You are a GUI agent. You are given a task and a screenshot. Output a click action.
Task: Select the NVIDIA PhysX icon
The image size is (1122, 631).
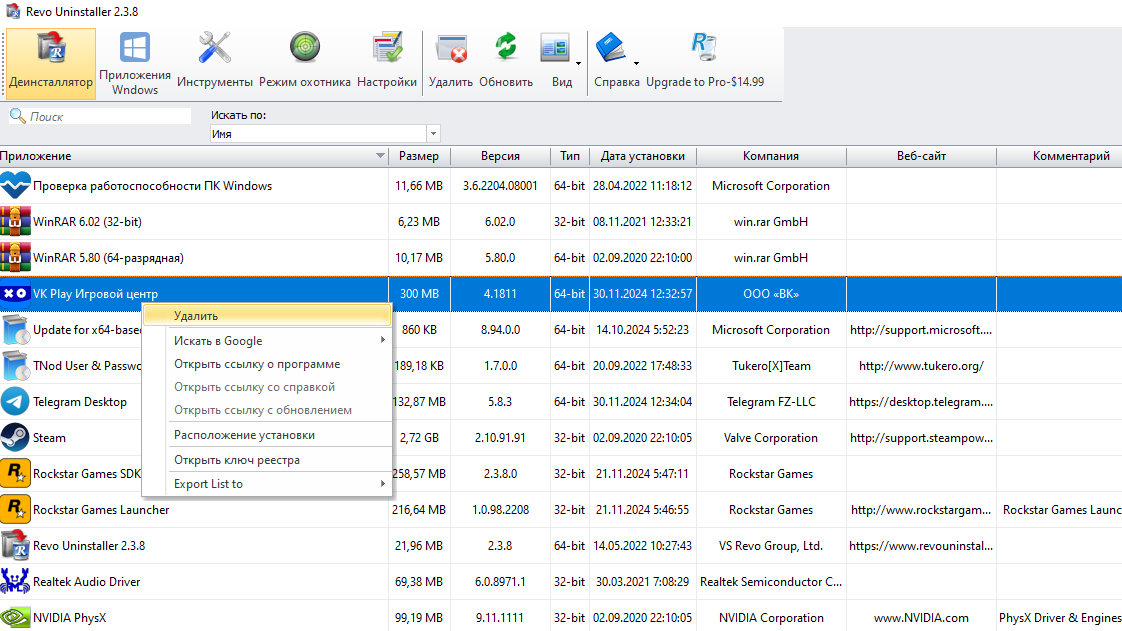pos(15,617)
